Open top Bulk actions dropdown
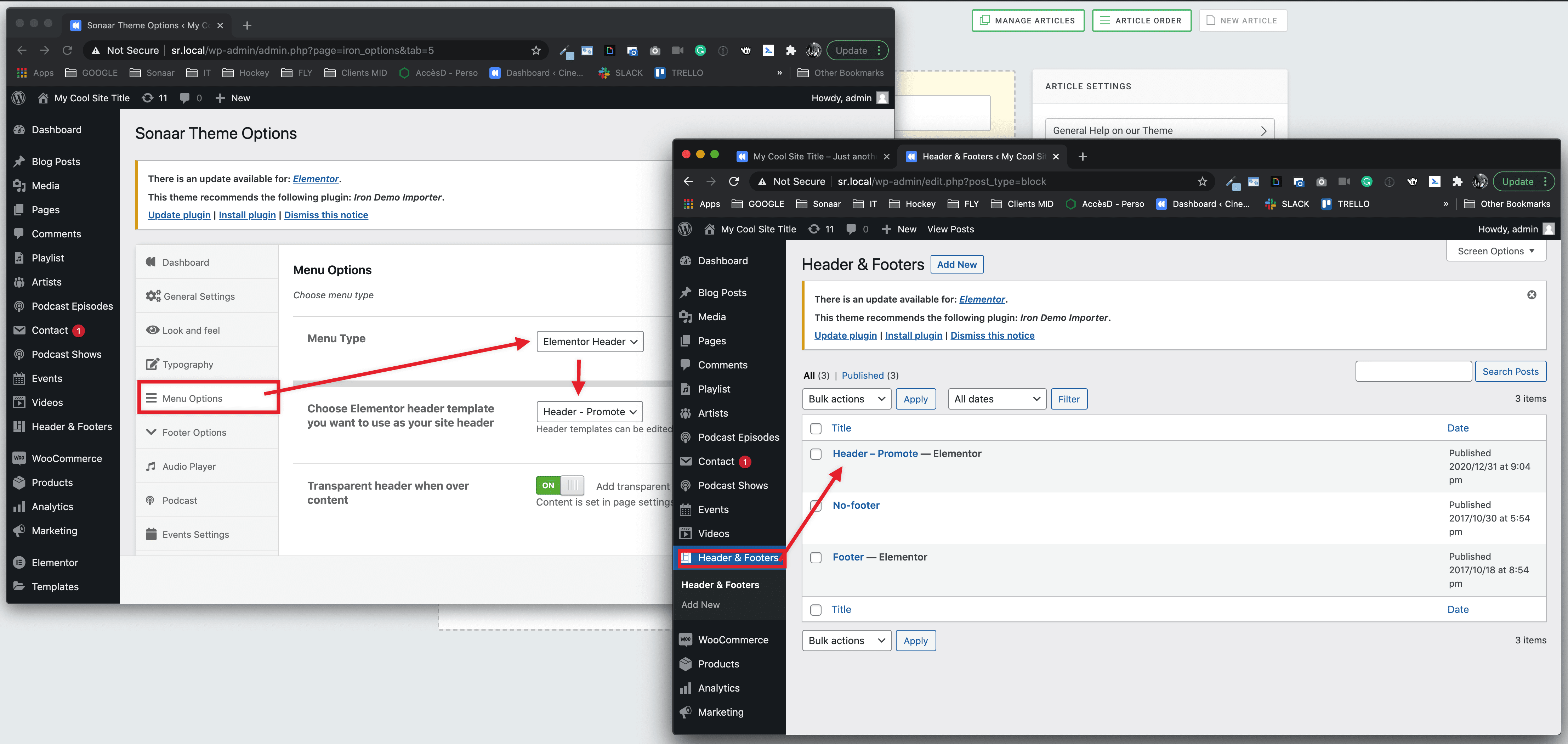The height and width of the screenshot is (744, 1568). [847, 399]
